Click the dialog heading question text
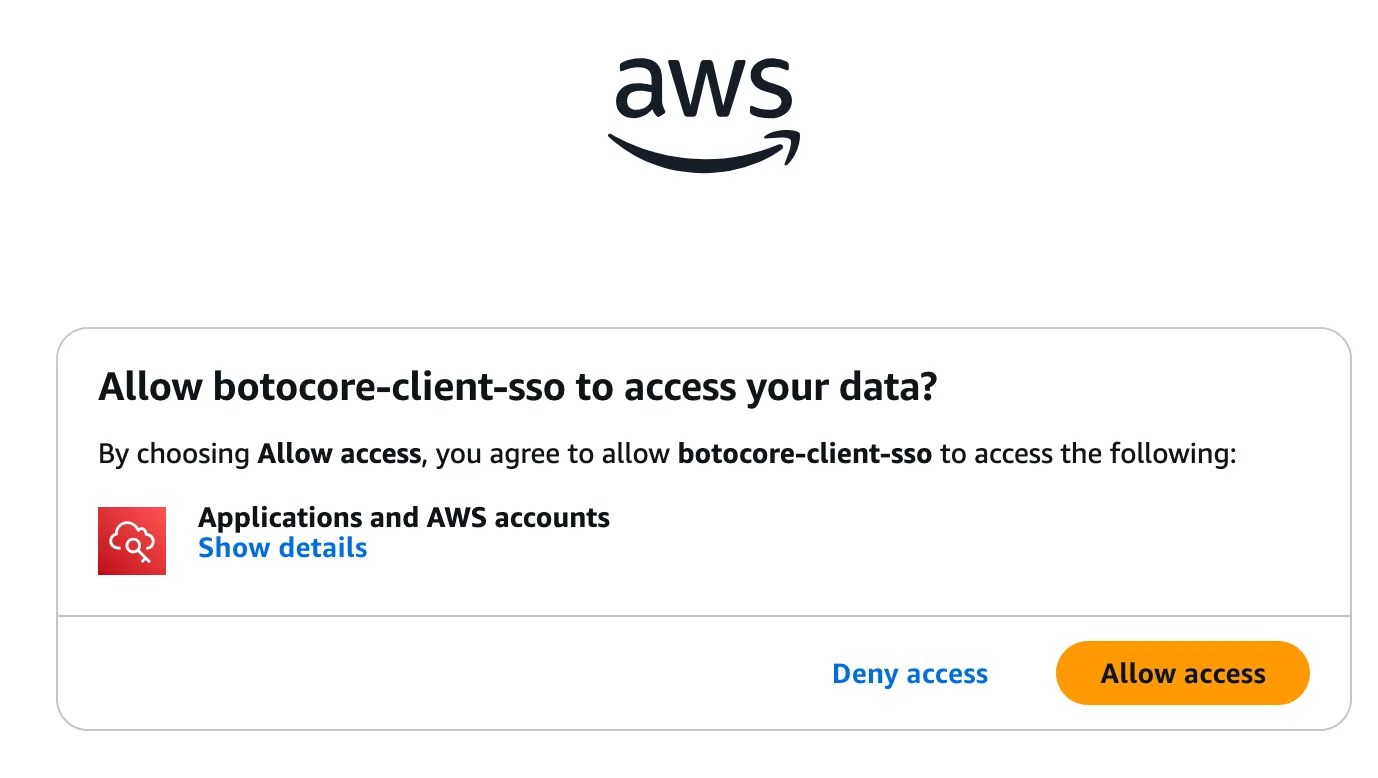Viewport: 1378px width, 778px height. click(517, 388)
